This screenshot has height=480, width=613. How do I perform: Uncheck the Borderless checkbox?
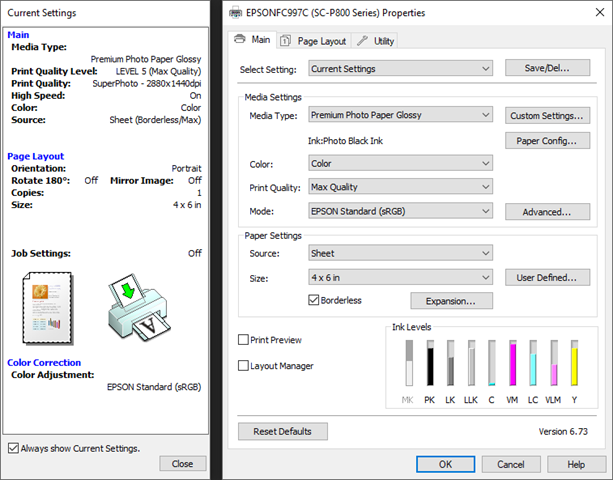click(x=314, y=300)
